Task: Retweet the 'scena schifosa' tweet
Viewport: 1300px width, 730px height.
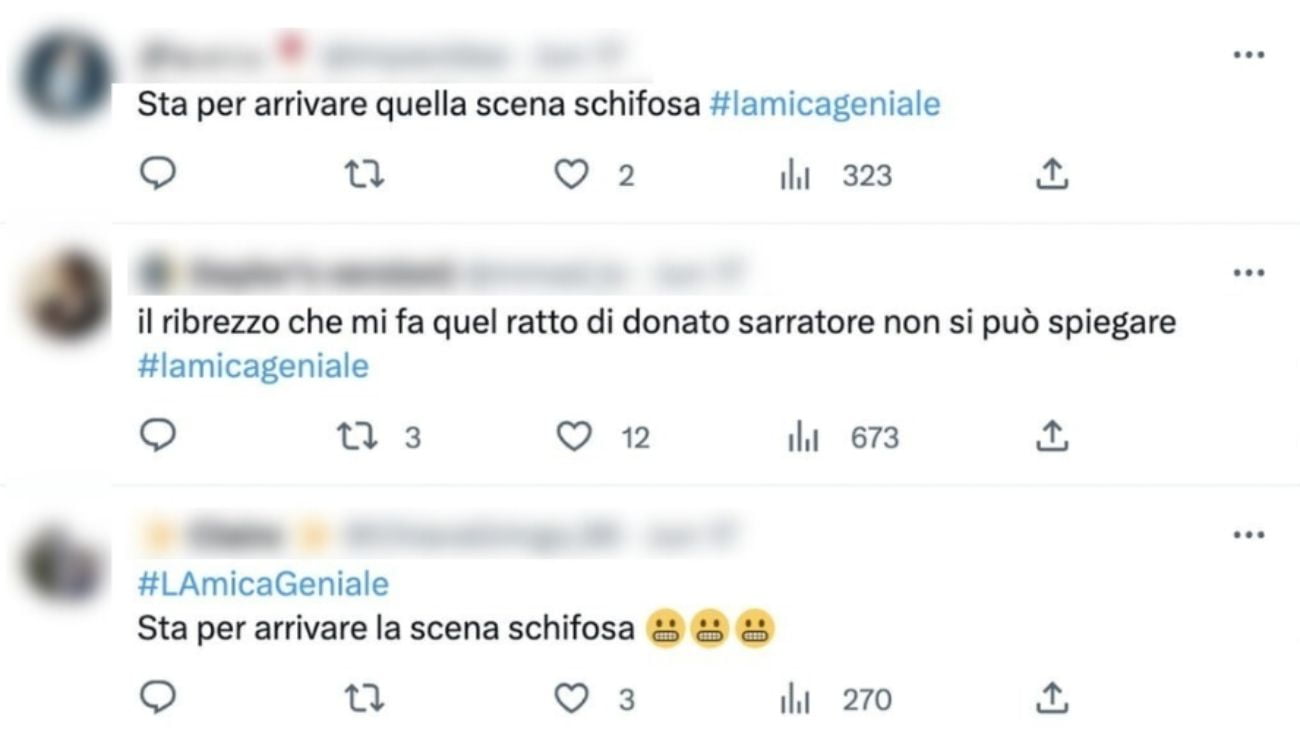Action: [365, 174]
